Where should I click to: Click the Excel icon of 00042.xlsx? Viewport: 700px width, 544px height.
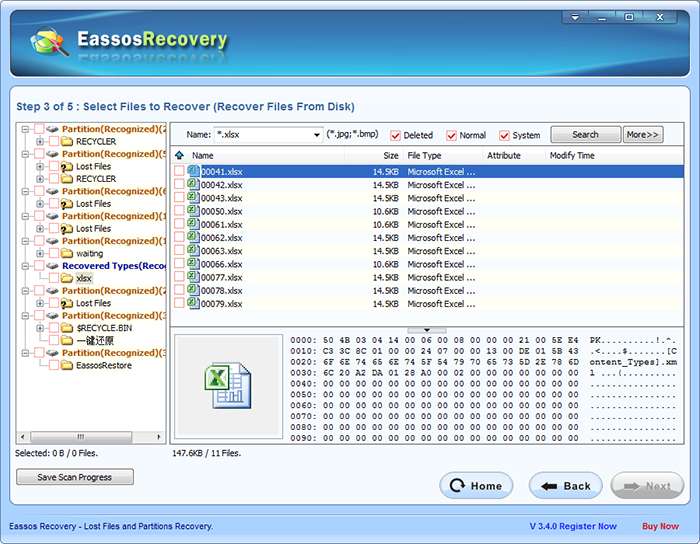click(x=193, y=184)
